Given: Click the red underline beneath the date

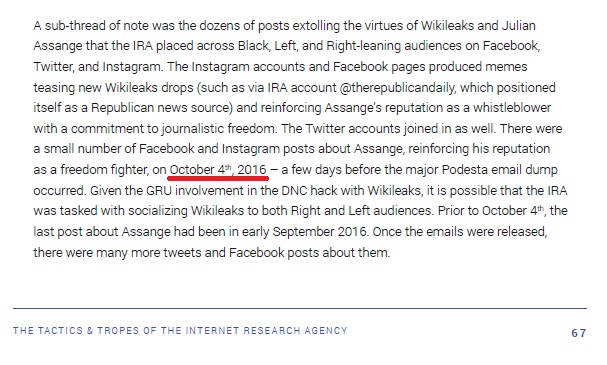Looking at the screenshot, I should click(218, 178).
